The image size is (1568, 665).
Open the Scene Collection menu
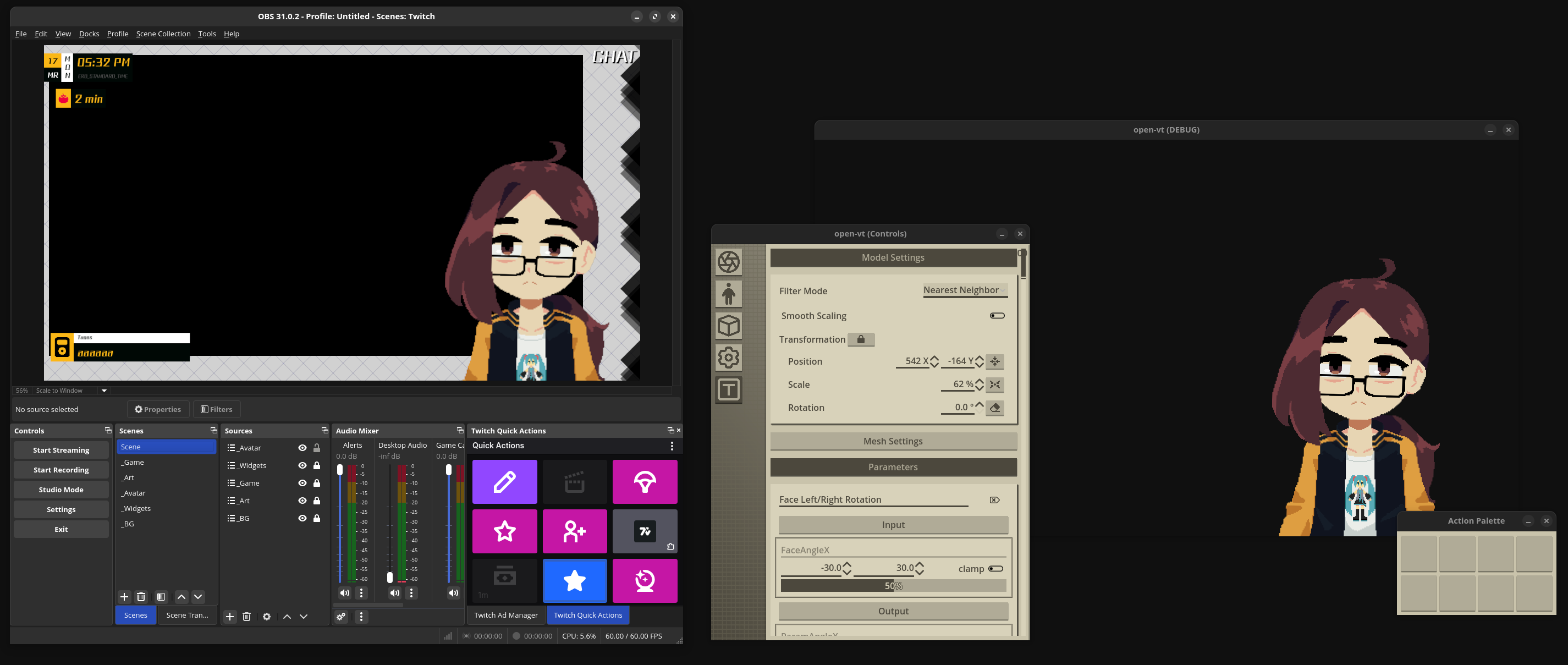[163, 34]
